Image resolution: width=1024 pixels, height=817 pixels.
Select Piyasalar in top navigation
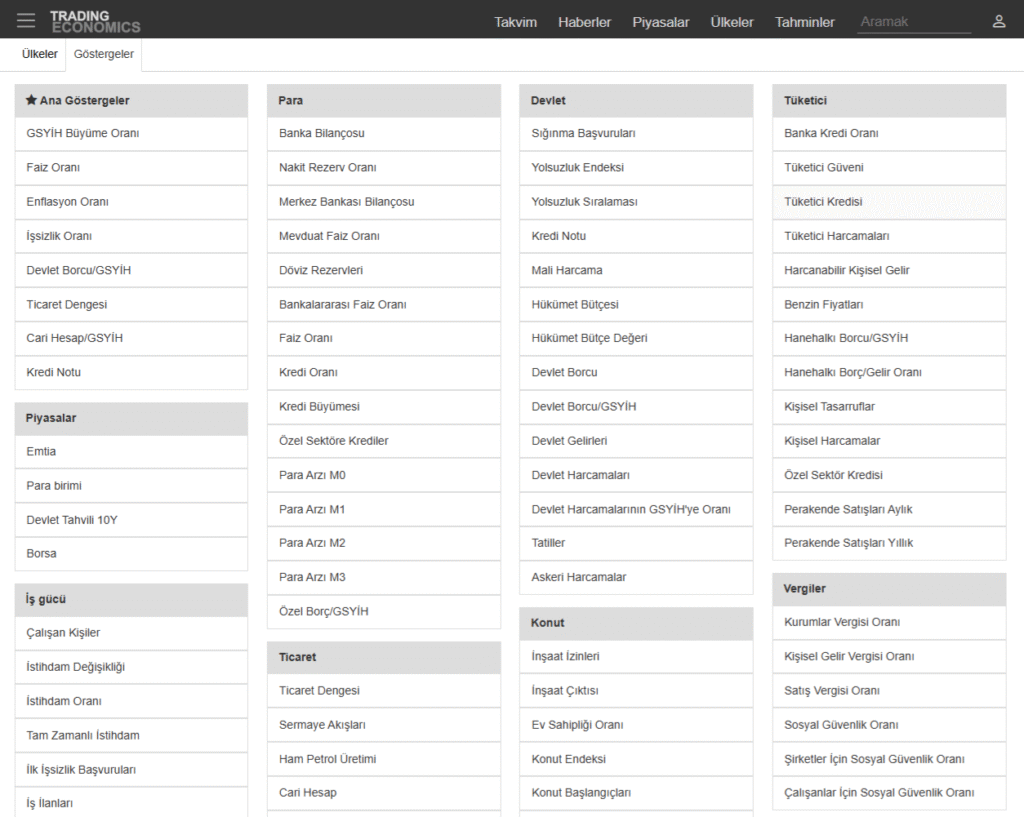660,22
